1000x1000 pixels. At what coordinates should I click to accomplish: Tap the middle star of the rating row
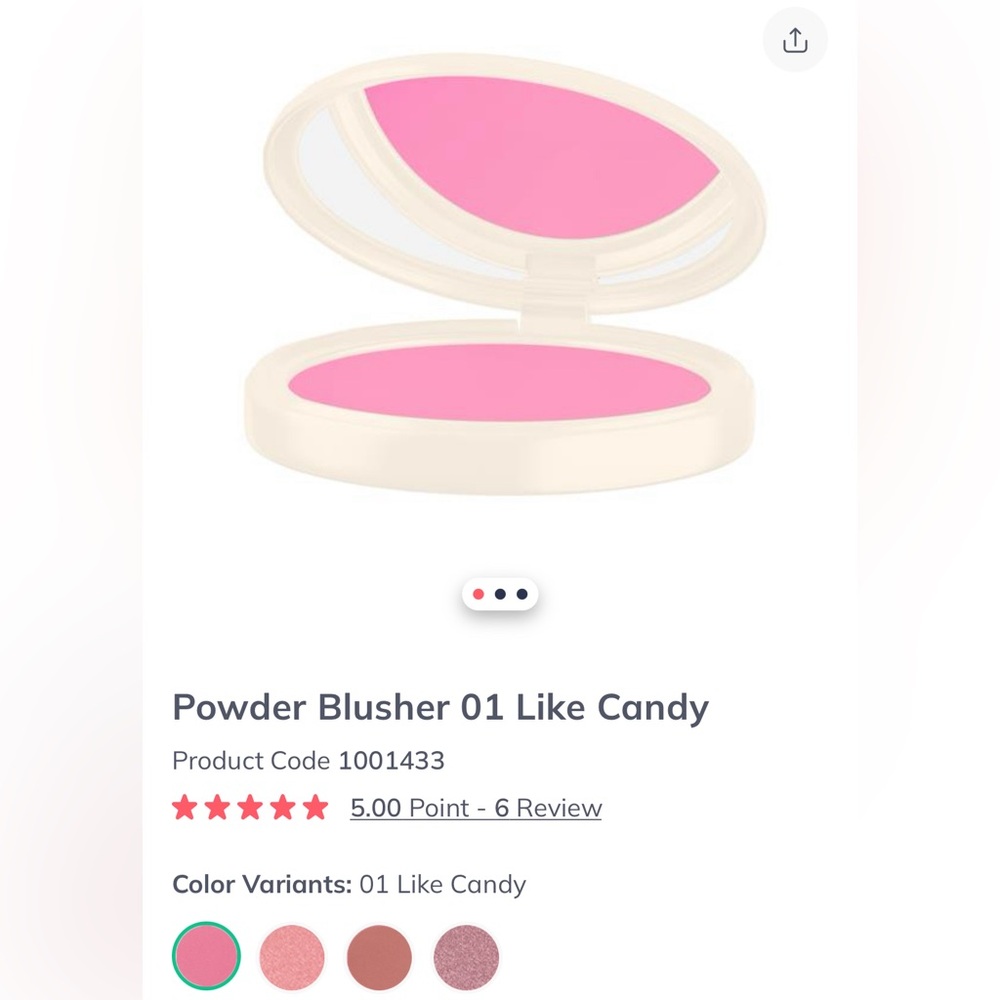coord(250,807)
